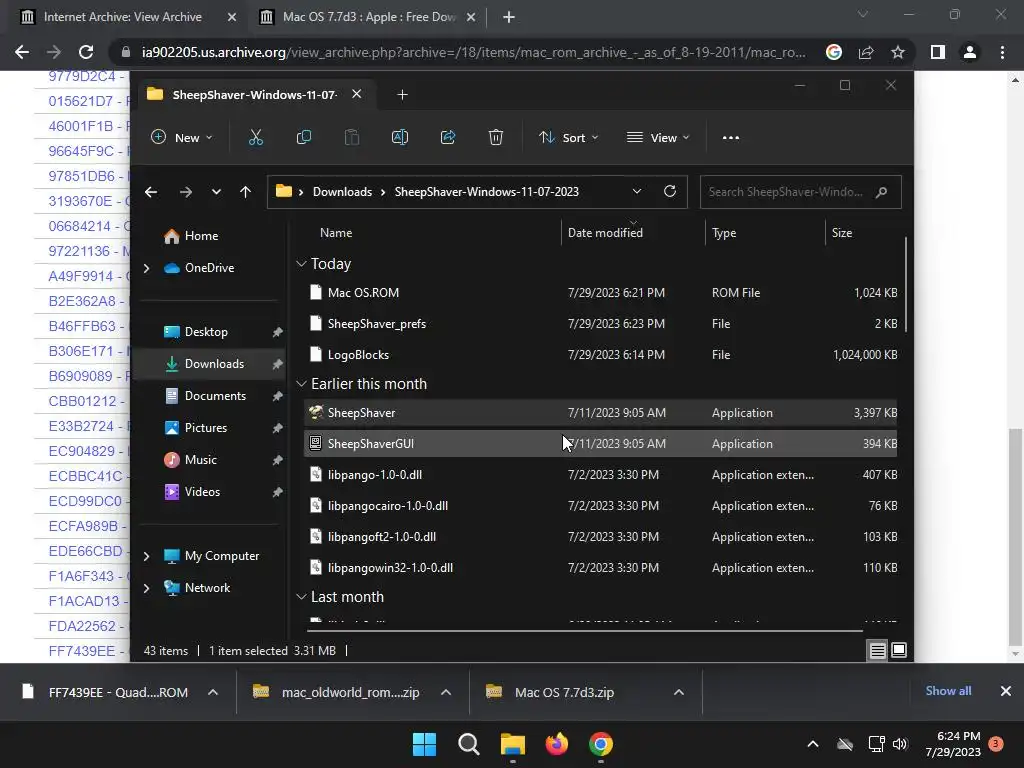This screenshot has height=768, width=1024.
Task: Refresh the Explorer folder view
Action: point(669,191)
